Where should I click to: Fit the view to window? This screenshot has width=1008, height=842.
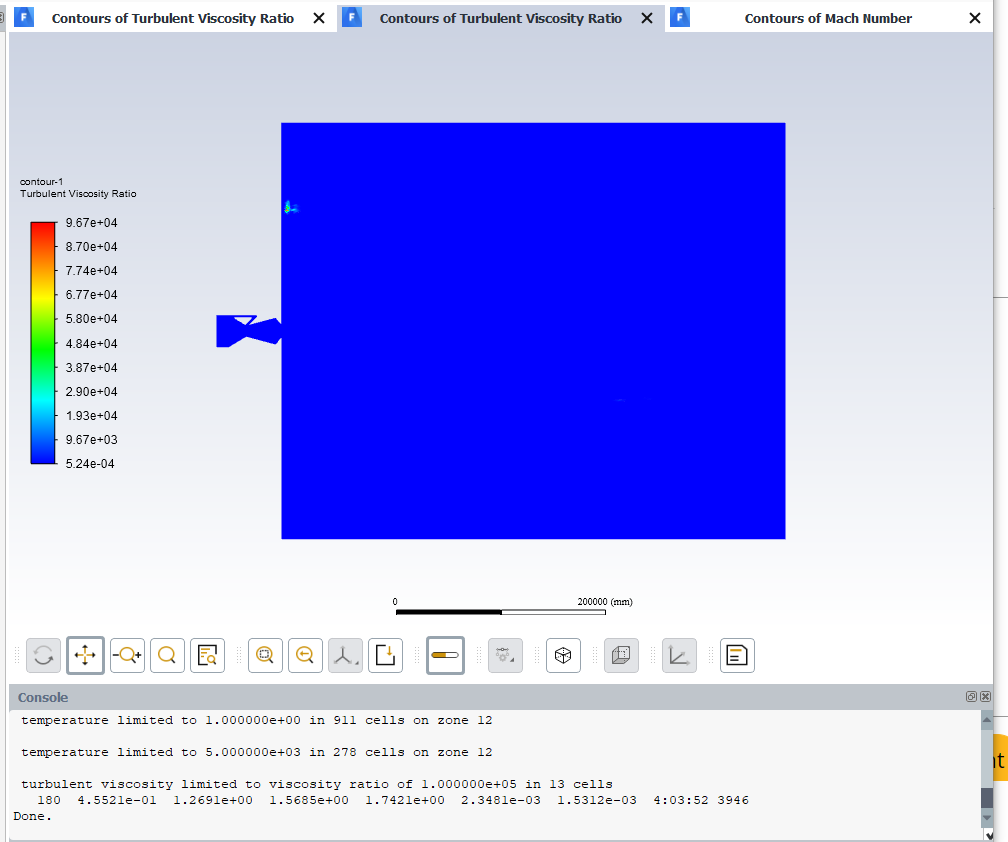pos(266,656)
